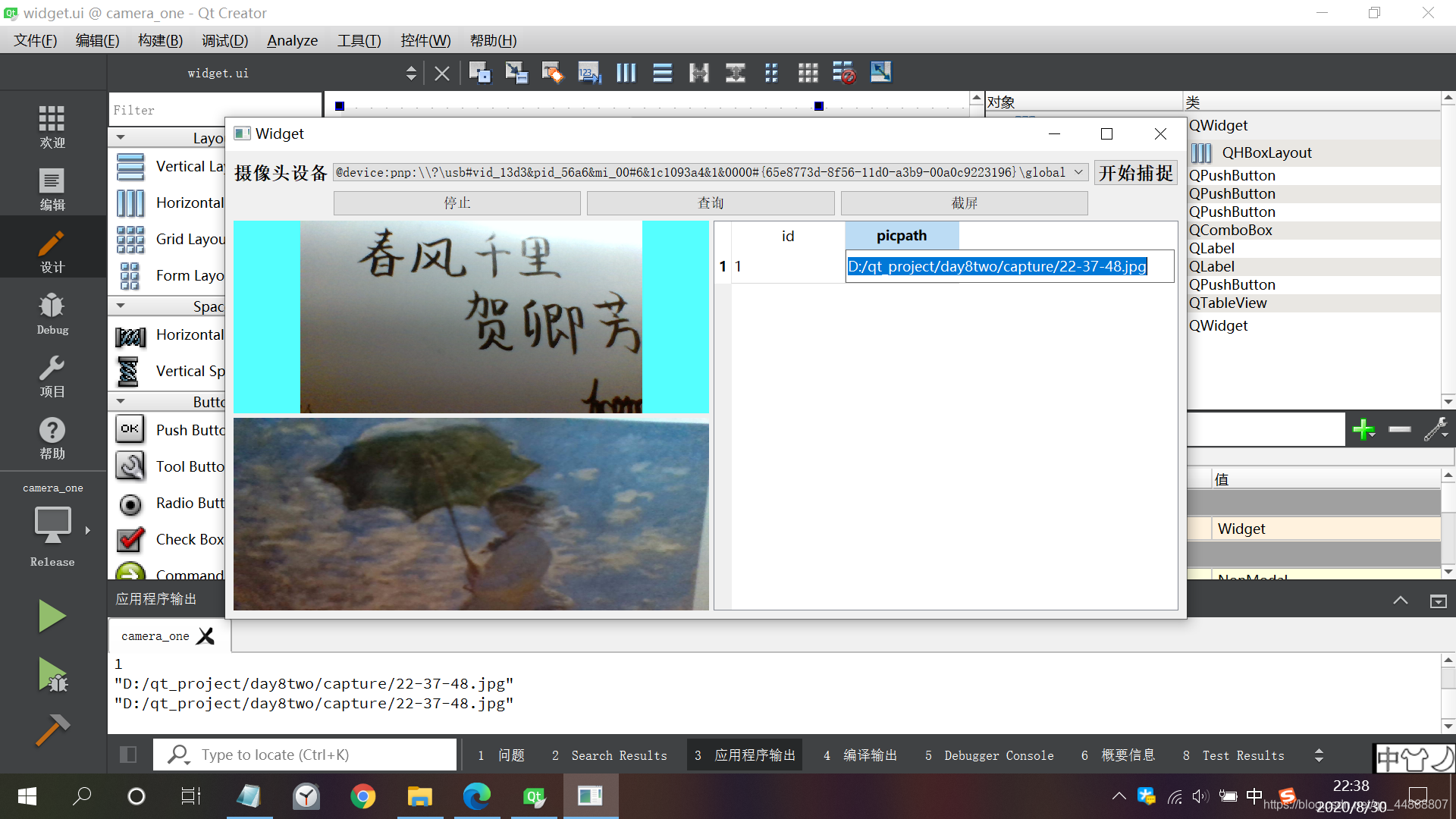The image size is (1456, 819).
Task: Click the Type to locate field
Action: point(306,755)
